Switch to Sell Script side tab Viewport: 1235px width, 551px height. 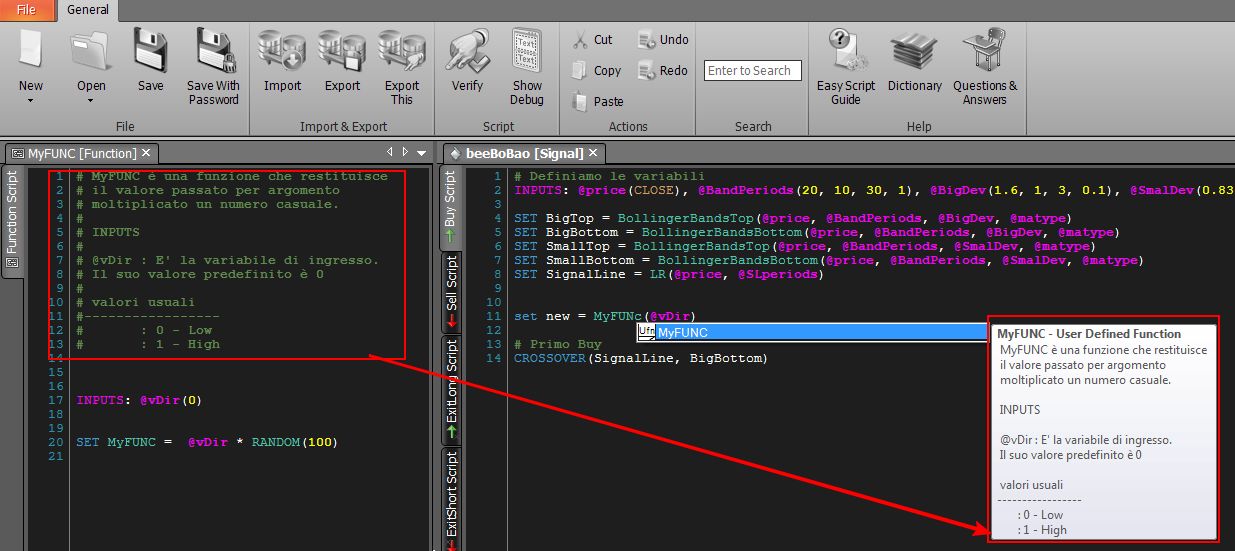pos(451,291)
